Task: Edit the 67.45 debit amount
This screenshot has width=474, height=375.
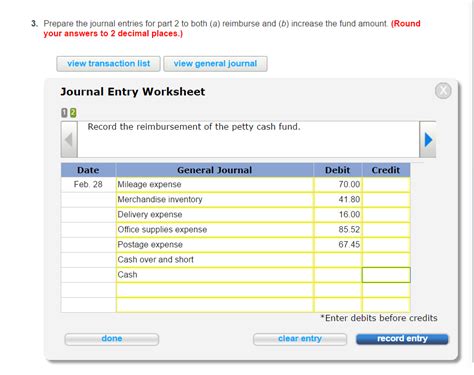Action: tap(338, 244)
